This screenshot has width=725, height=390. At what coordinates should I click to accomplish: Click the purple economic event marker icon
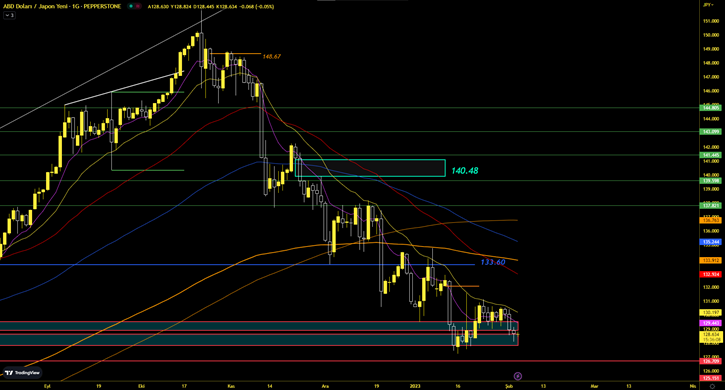point(518,376)
